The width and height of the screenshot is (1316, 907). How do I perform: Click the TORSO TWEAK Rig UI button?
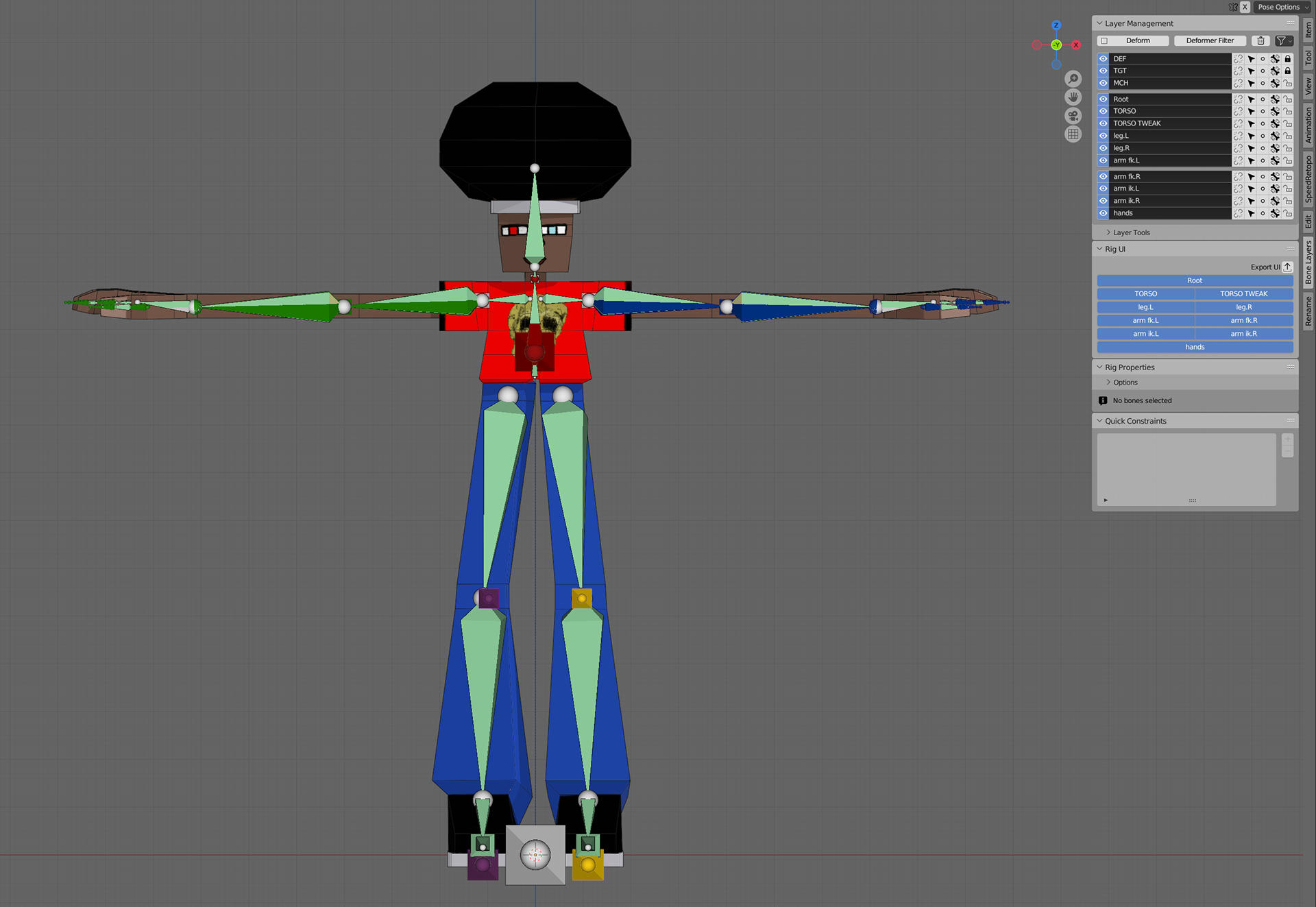click(x=1243, y=294)
